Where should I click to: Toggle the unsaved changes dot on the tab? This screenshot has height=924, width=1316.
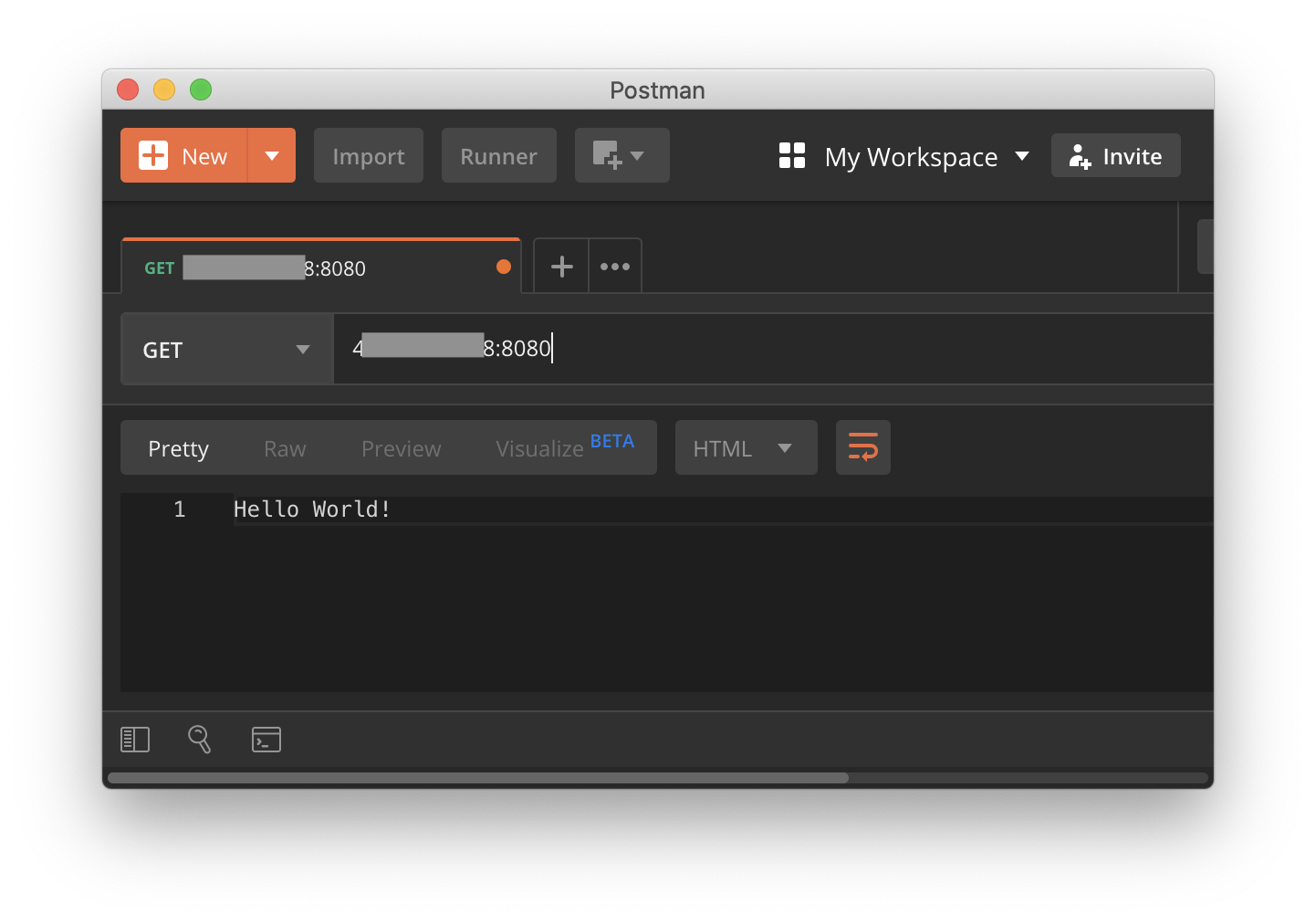click(504, 267)
